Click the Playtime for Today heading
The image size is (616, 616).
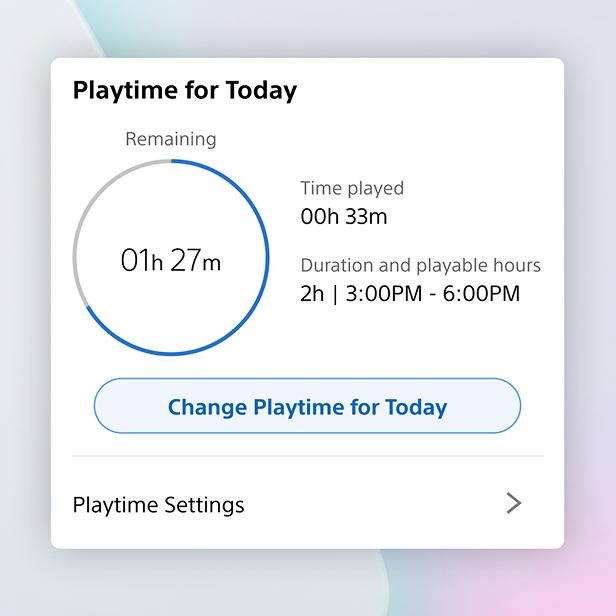[x=185, y=91]
